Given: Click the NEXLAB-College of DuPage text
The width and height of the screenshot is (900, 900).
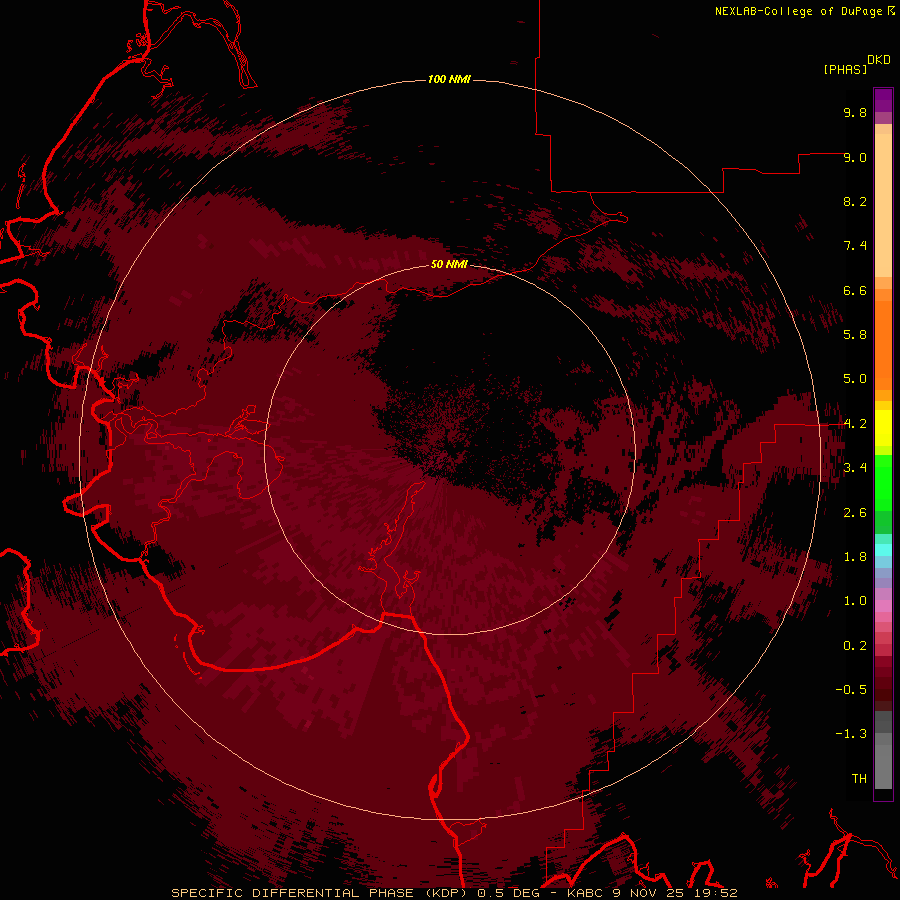Looking at the screenshot, I should 800,11.
